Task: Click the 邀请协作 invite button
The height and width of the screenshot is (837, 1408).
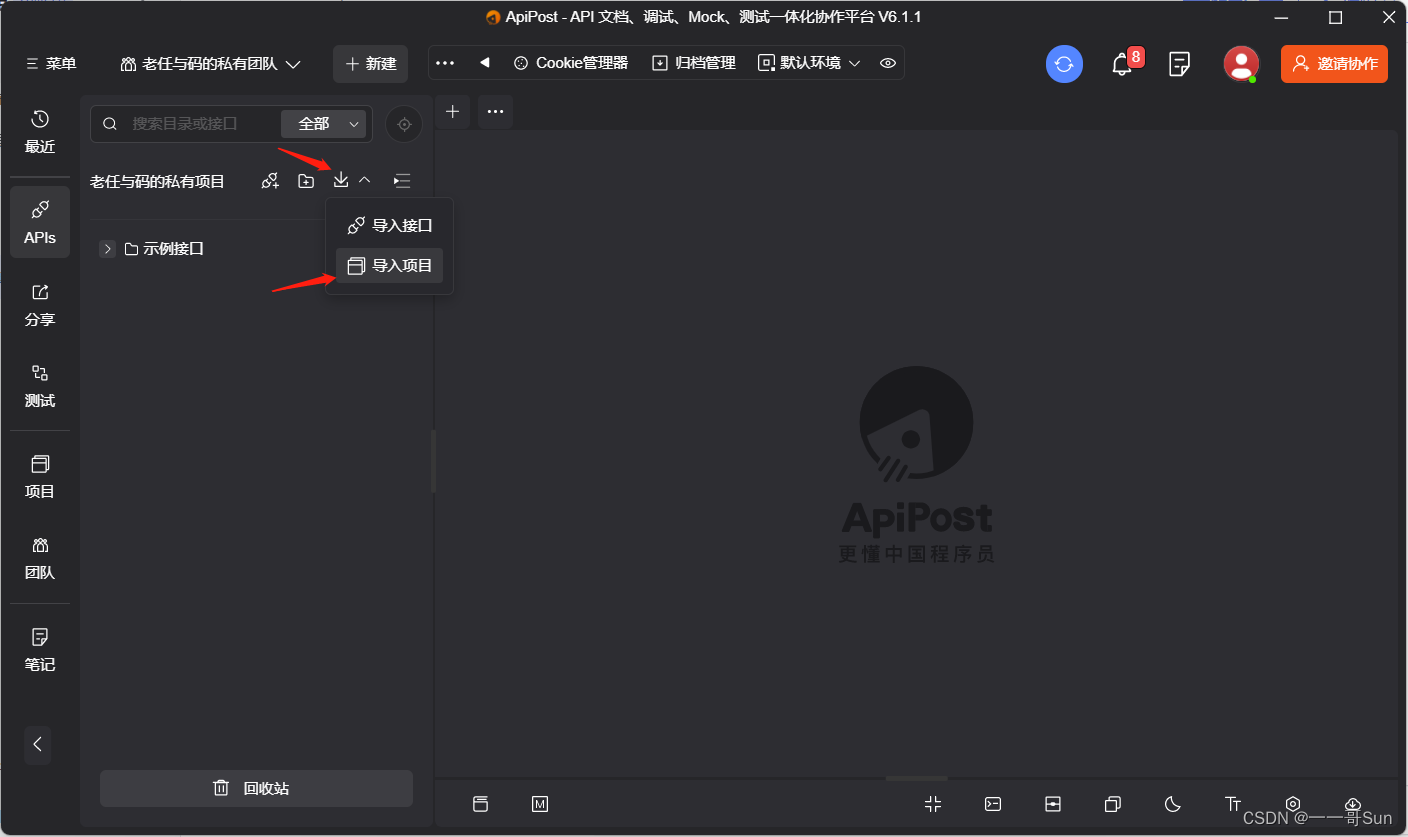Action: (1334, 64)
